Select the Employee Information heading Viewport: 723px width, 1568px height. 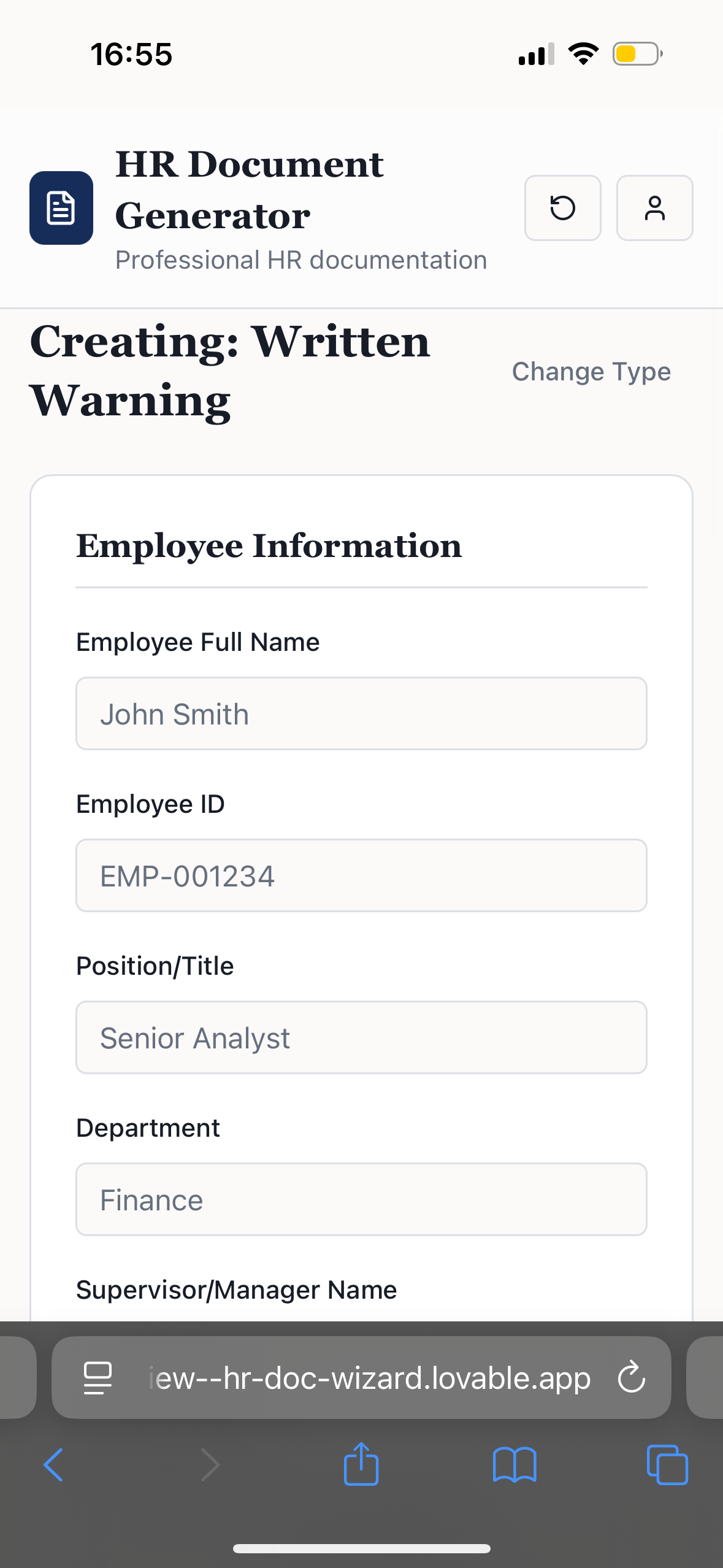coord(269,546)
